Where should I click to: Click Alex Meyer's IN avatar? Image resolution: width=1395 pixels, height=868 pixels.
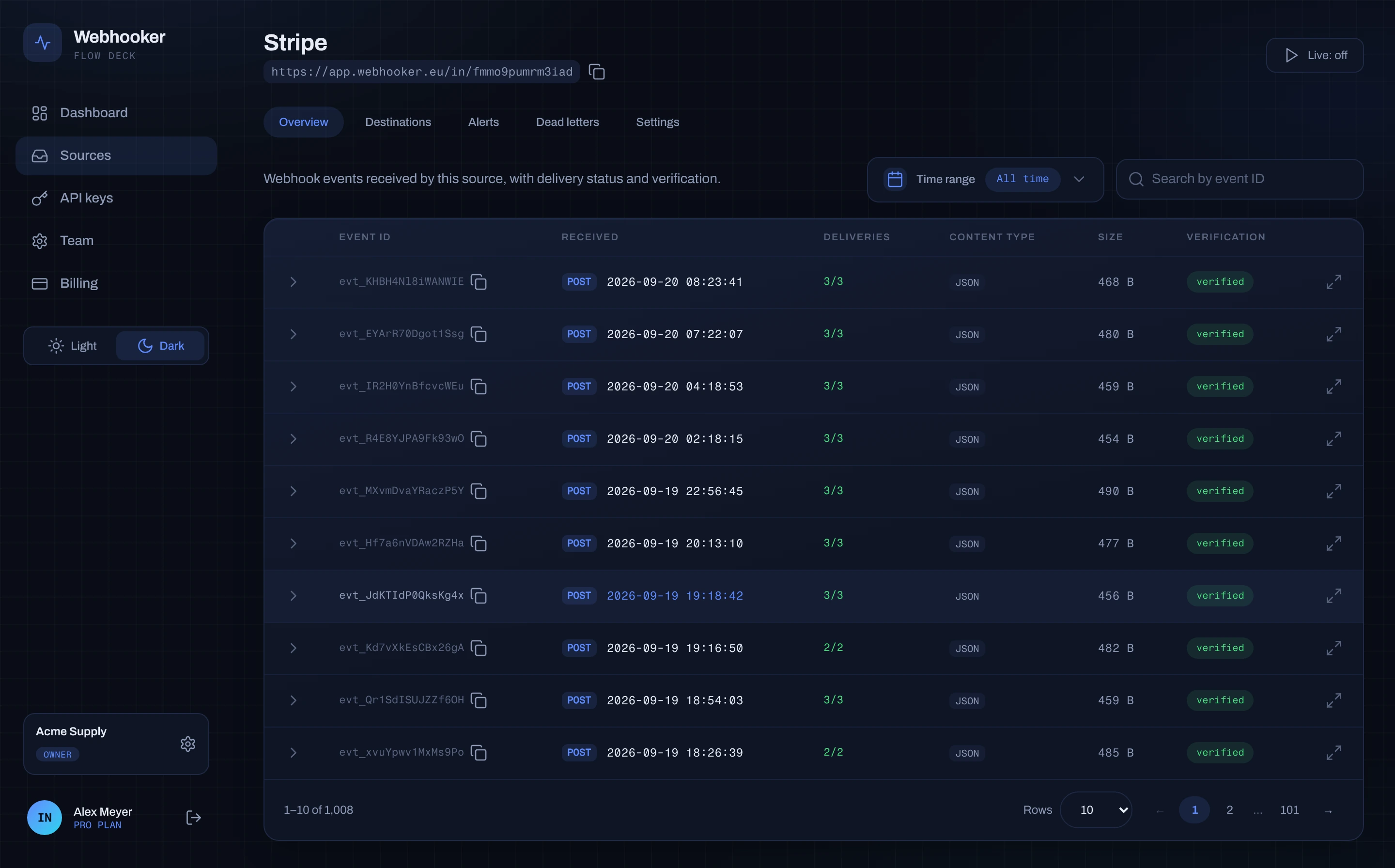click(44, 818)
